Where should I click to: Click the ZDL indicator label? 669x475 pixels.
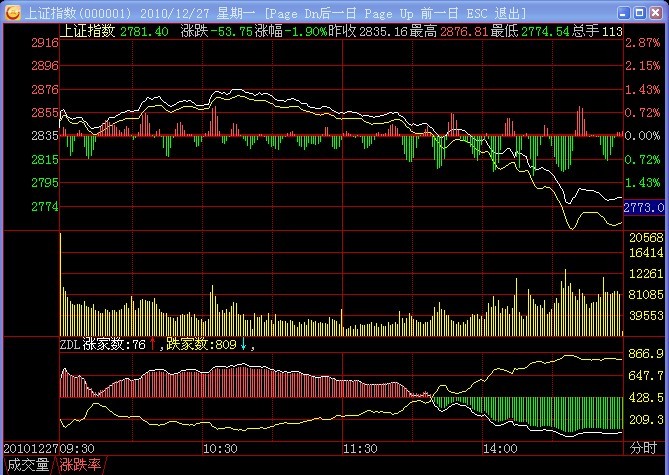point(70,344)
